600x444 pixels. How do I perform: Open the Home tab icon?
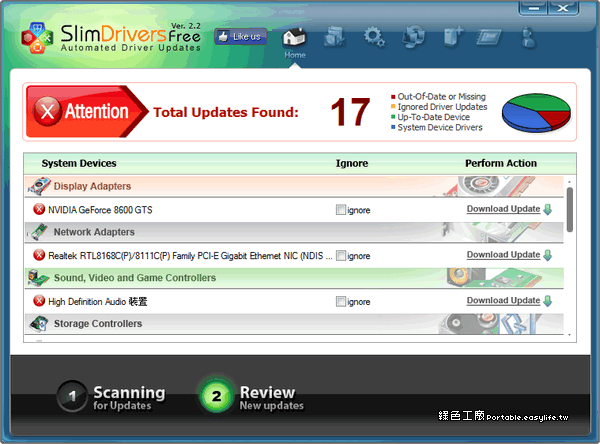pyautogui.click(x=294, y=38)
